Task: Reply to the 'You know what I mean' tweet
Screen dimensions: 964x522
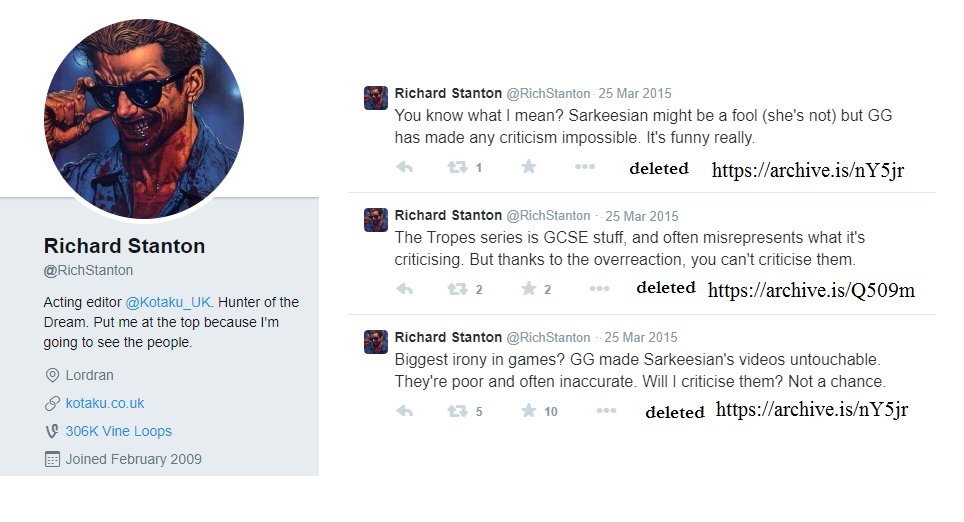Action: [405, 167]
